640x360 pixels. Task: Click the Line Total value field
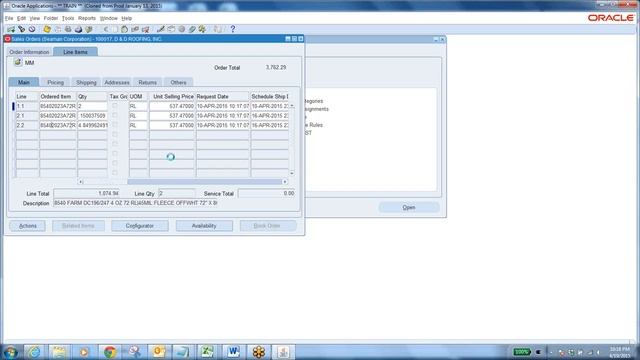(x=87, y=193)
